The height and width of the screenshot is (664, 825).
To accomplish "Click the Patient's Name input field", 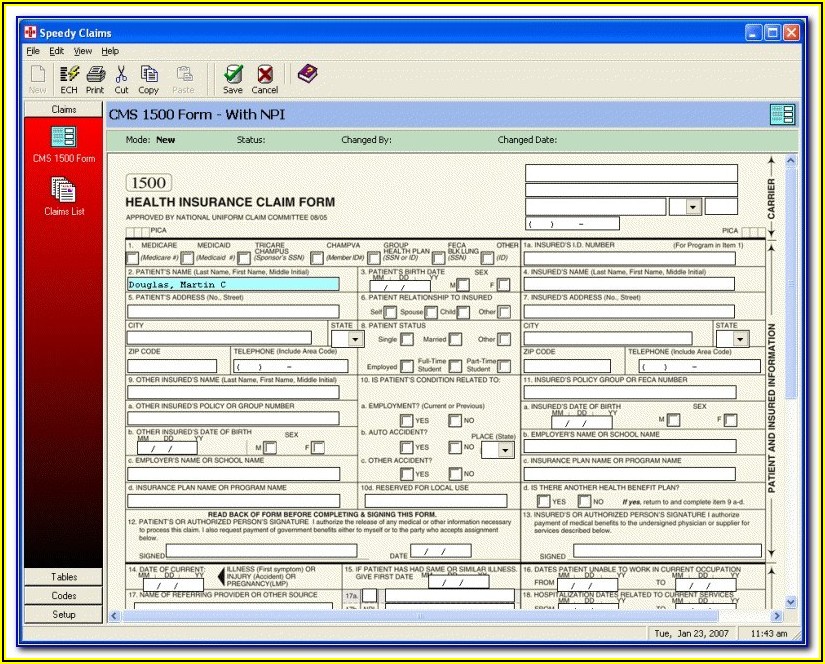I will point(233,285).
